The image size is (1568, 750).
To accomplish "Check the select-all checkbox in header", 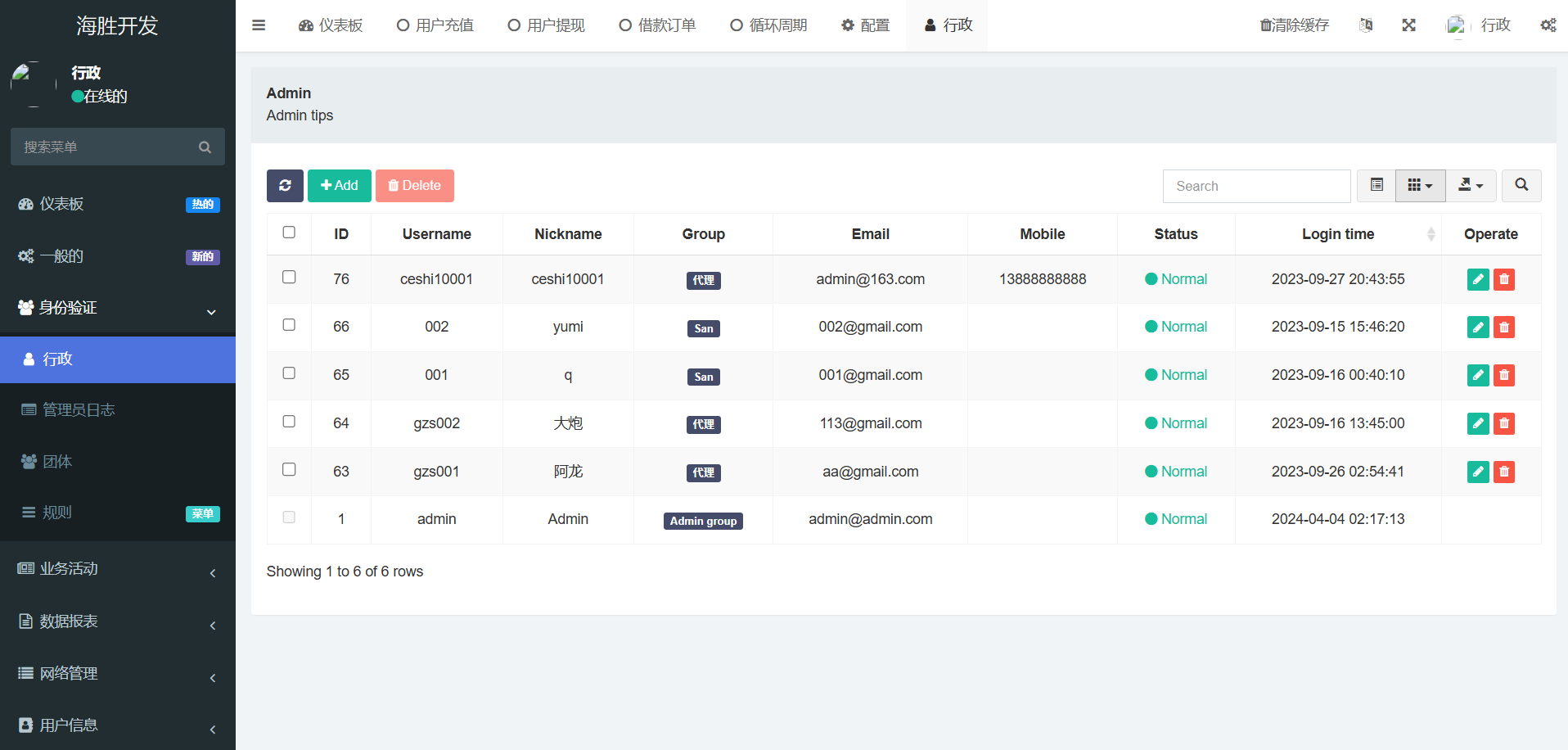I will 289,233.
